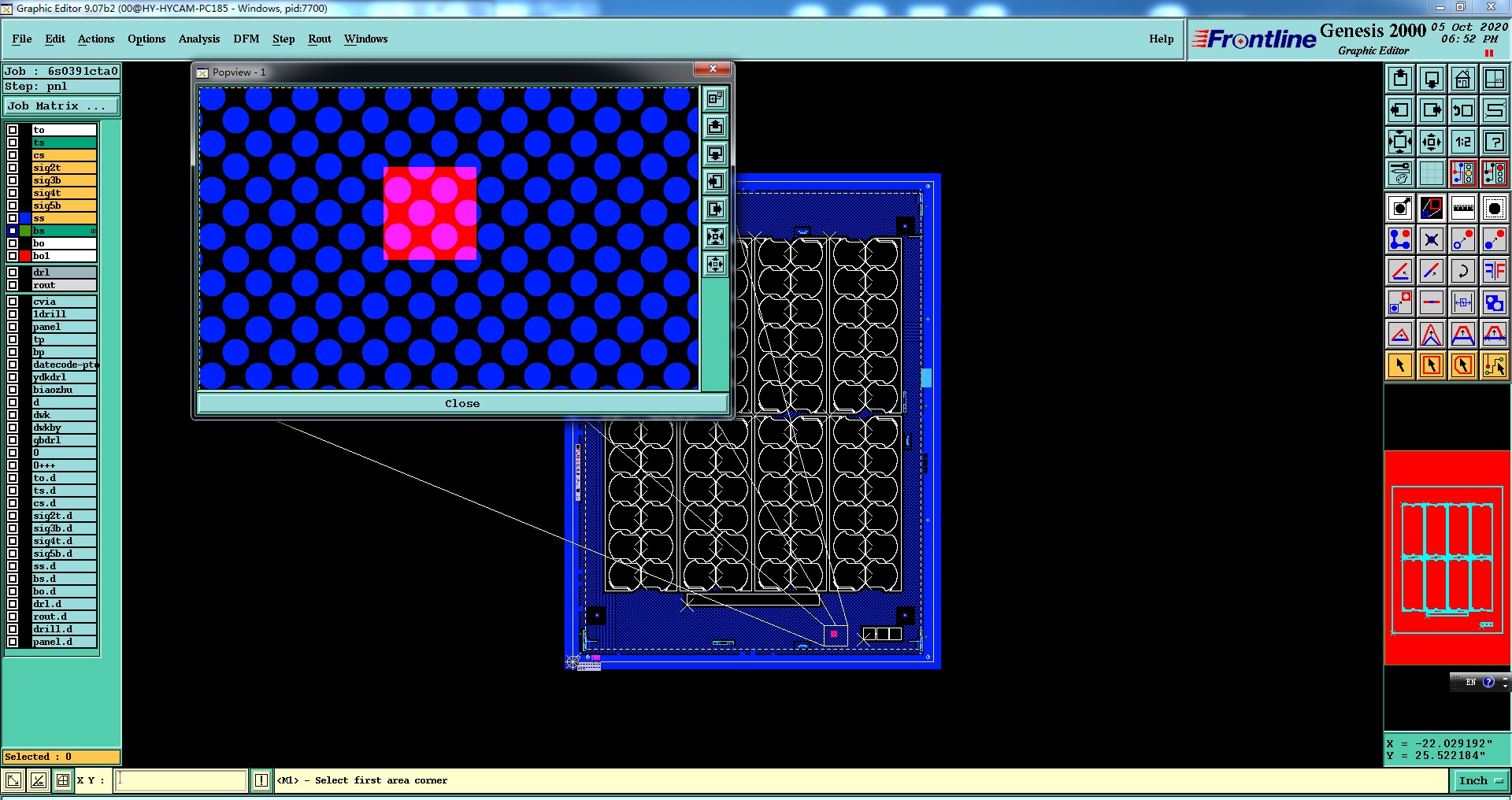Click the Job Matrix ... button

(x=61, y=106)
